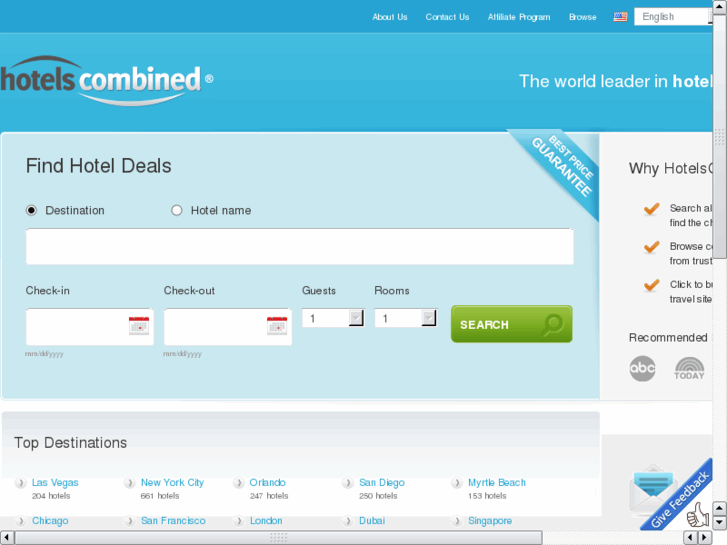Click arrow bullet beside Orlando
Viewport: 727px width, 545px height.
[238, 483]
